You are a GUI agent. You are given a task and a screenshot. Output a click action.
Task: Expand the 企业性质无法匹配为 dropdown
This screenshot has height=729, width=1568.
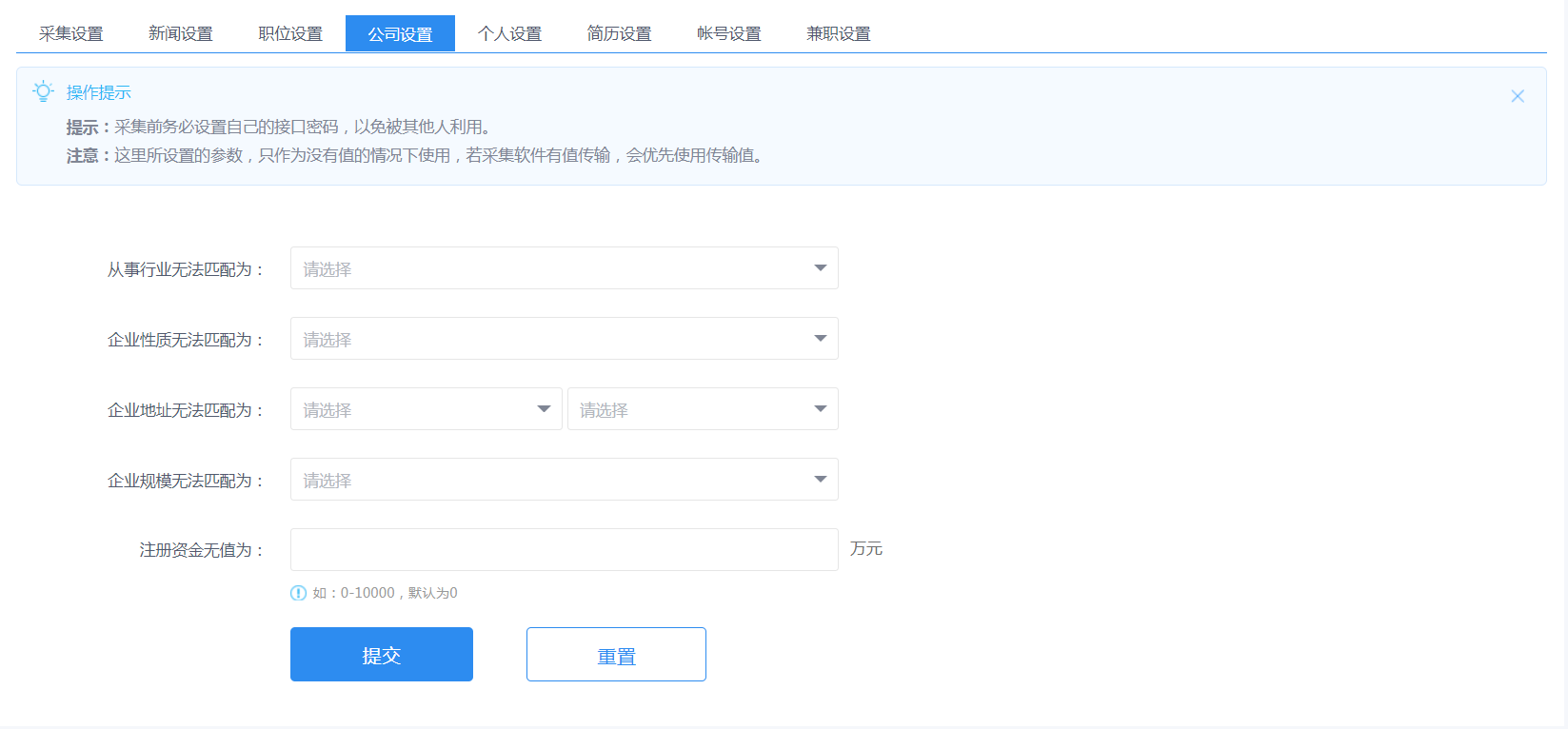tap(565, 339)
